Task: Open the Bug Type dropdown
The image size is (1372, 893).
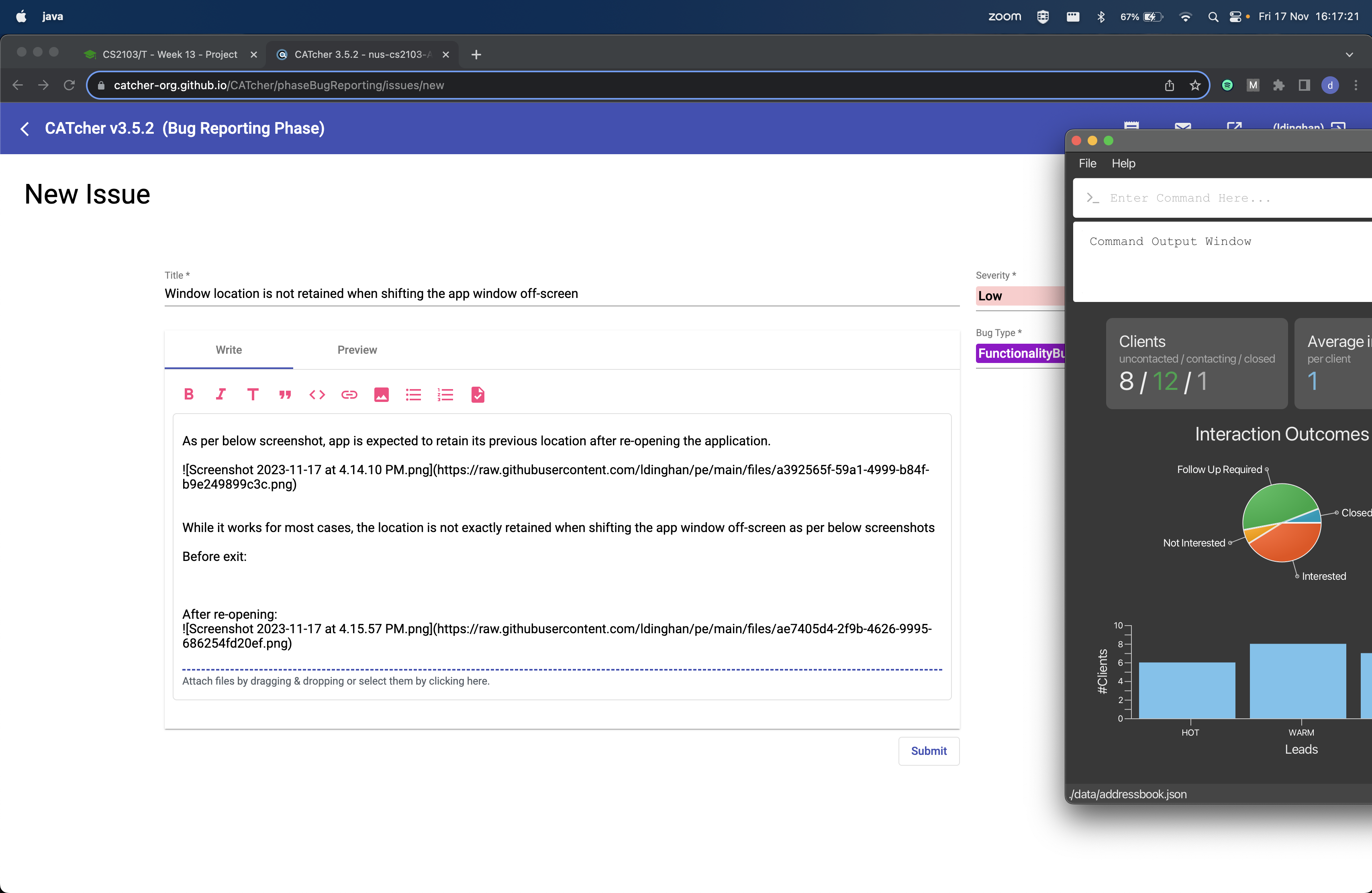Action: tap(1019, 353)
